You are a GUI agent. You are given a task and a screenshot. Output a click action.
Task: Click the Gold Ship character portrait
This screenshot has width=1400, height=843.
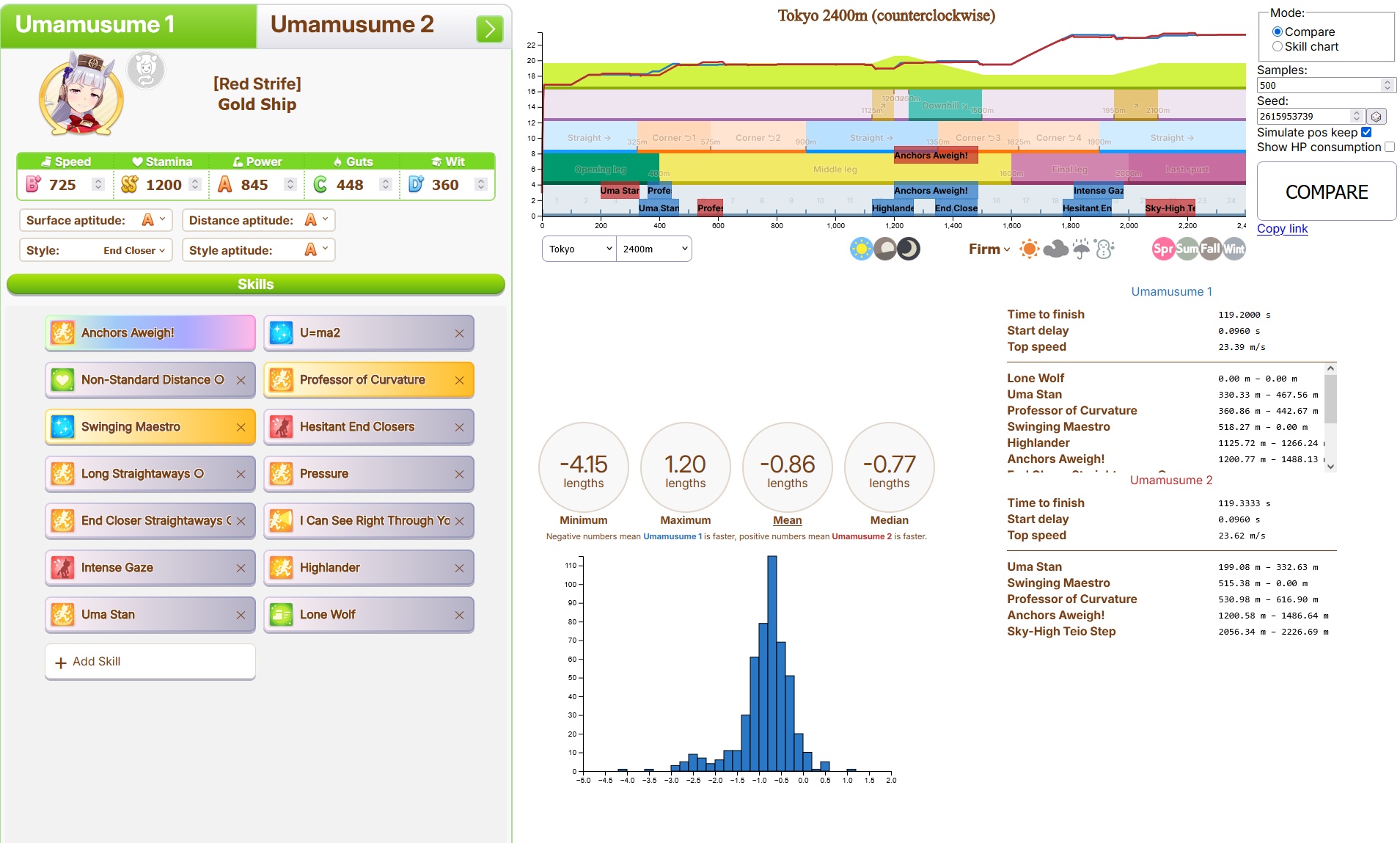[x=82, y=93]
